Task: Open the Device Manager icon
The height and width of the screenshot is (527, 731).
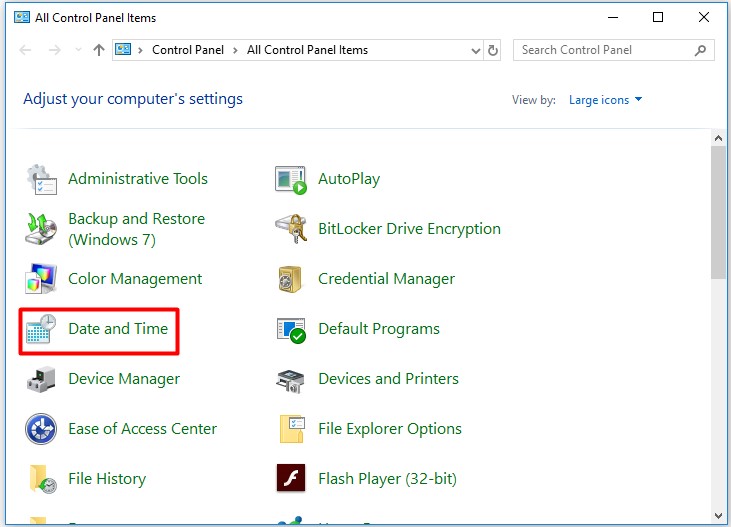Action: tap(41, 379)
